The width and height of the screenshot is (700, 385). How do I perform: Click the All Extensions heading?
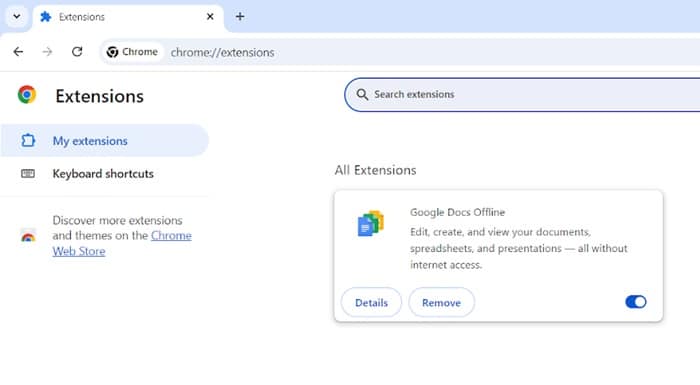pyautogui.click(x=375, y=170)
